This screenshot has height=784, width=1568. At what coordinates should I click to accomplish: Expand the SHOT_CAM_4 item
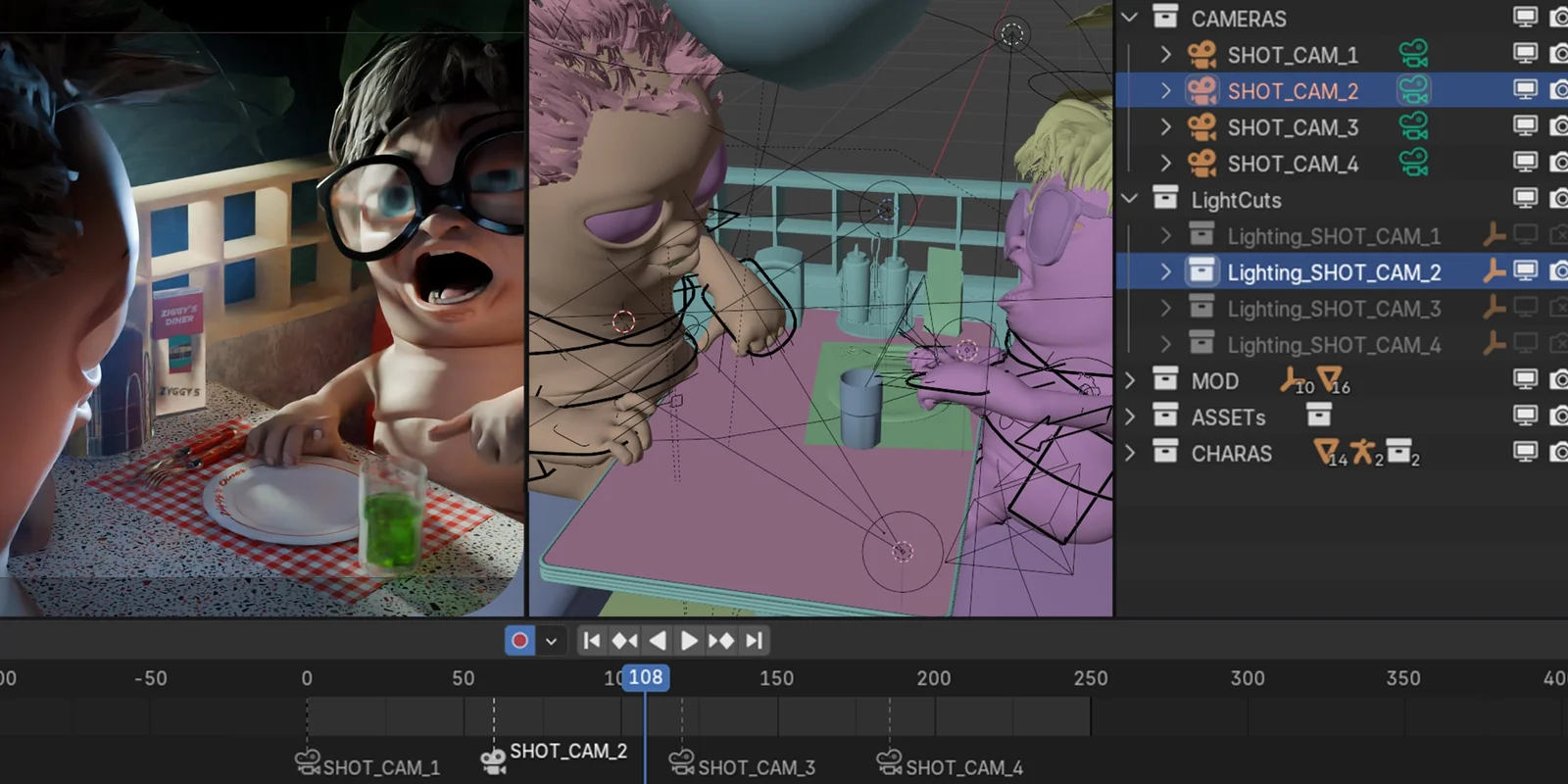click(x=1165, y=164)
